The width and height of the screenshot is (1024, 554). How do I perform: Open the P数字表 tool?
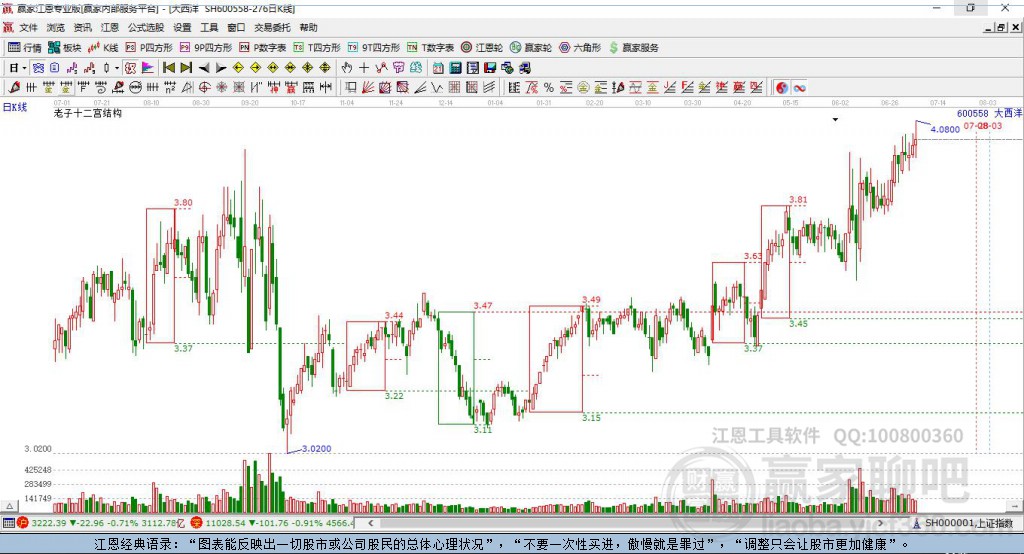coord(263,48)
